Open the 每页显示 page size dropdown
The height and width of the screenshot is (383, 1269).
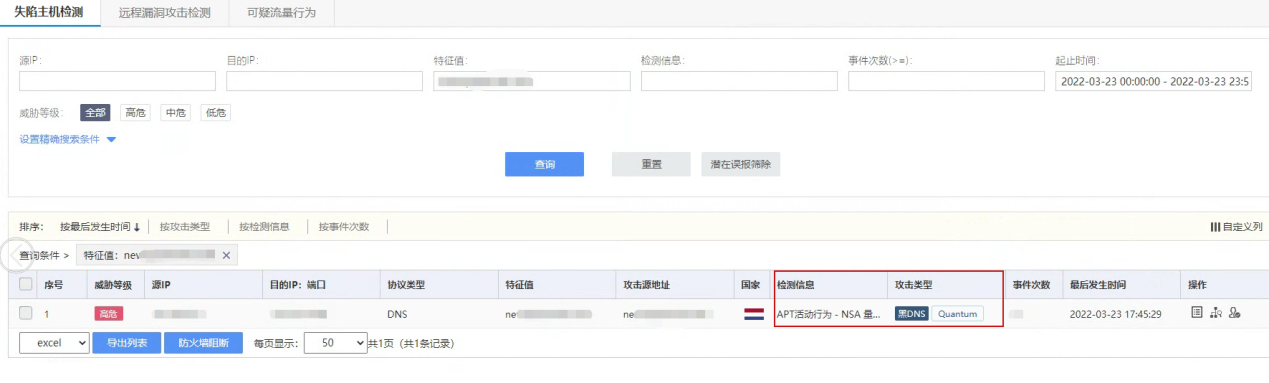(x=335, y=343)
